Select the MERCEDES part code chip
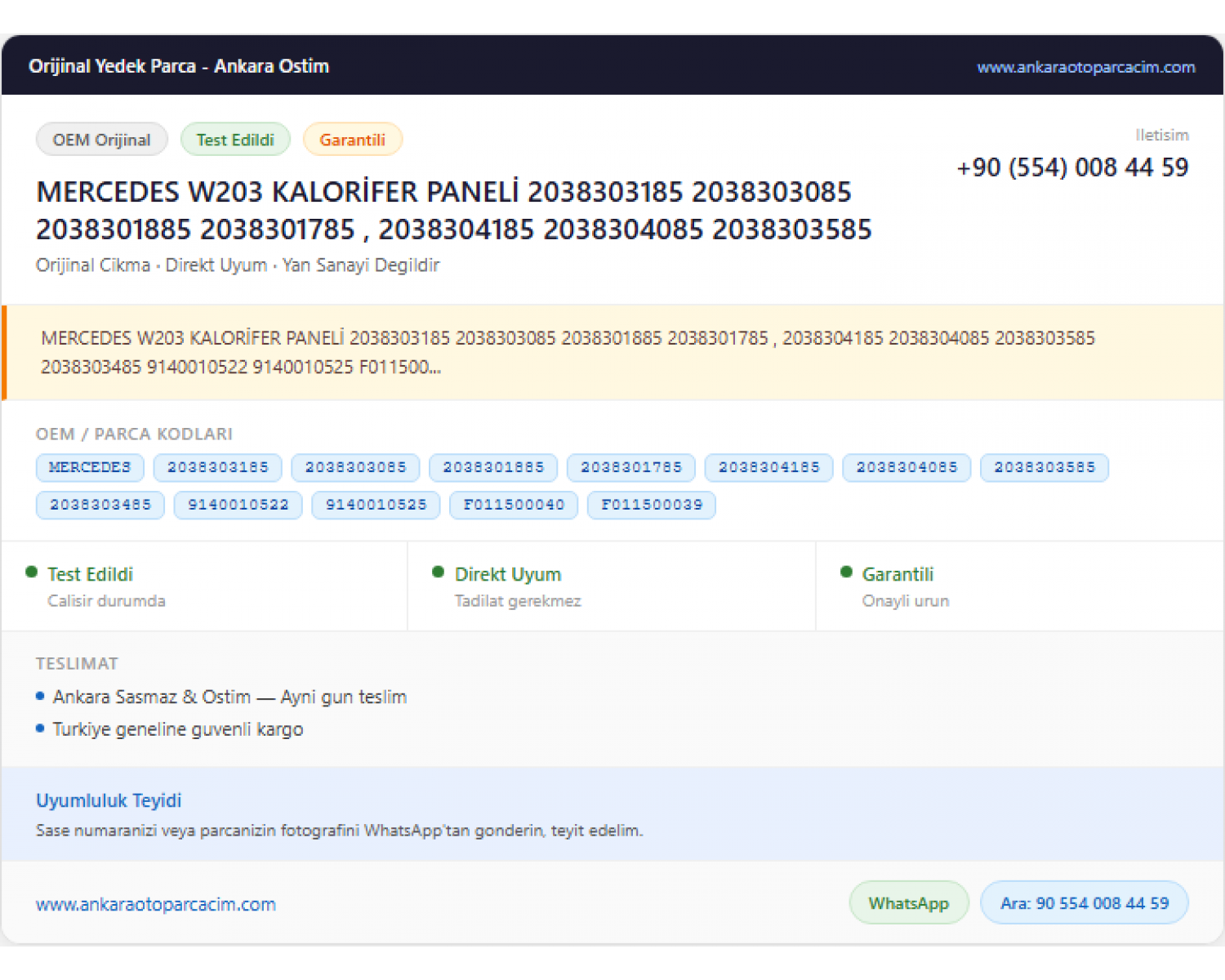The height and width of the screenshot is (980, 1225). click(x=90, y=467)
